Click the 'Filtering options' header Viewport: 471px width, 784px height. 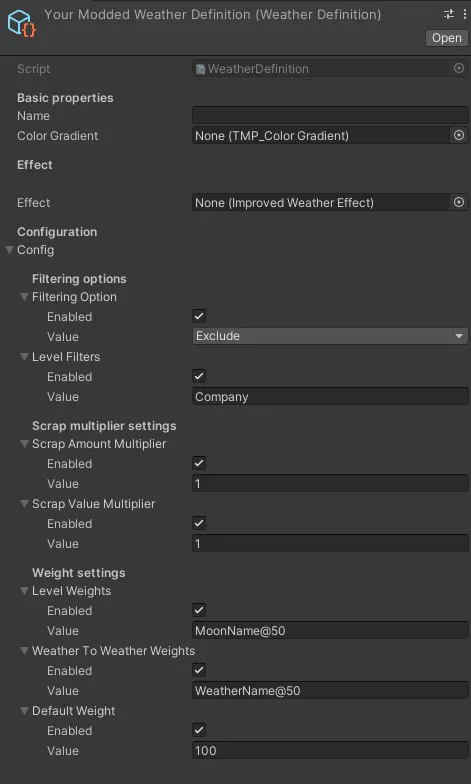(79, 279)
